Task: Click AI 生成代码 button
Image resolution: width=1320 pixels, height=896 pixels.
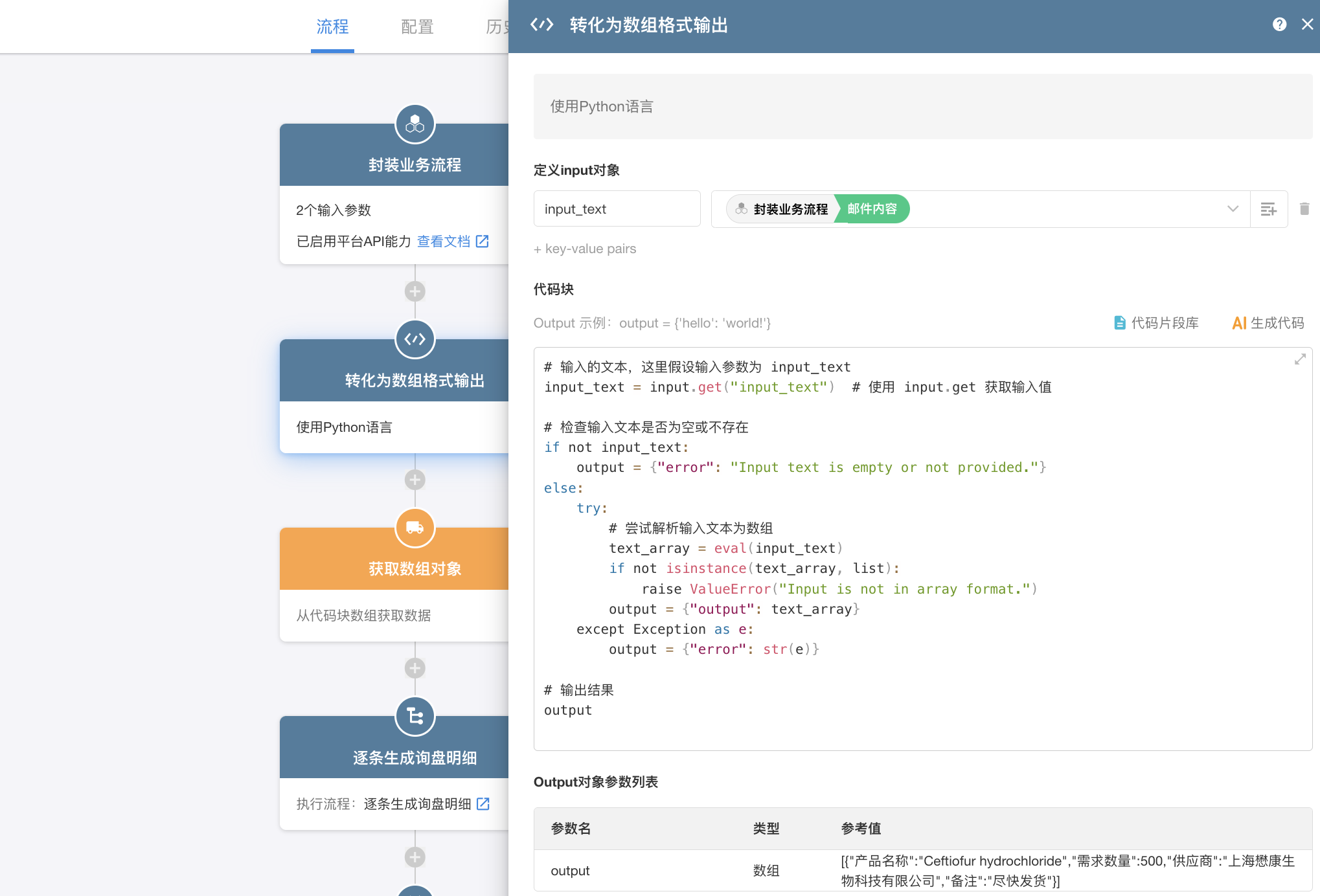Action: click(1268, 323)
